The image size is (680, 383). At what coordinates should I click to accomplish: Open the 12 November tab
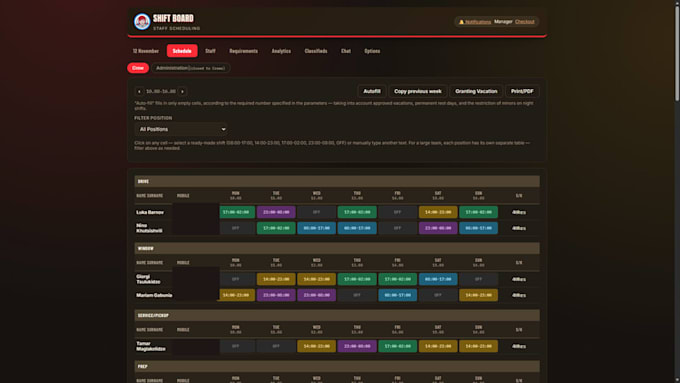pos(146,51)
